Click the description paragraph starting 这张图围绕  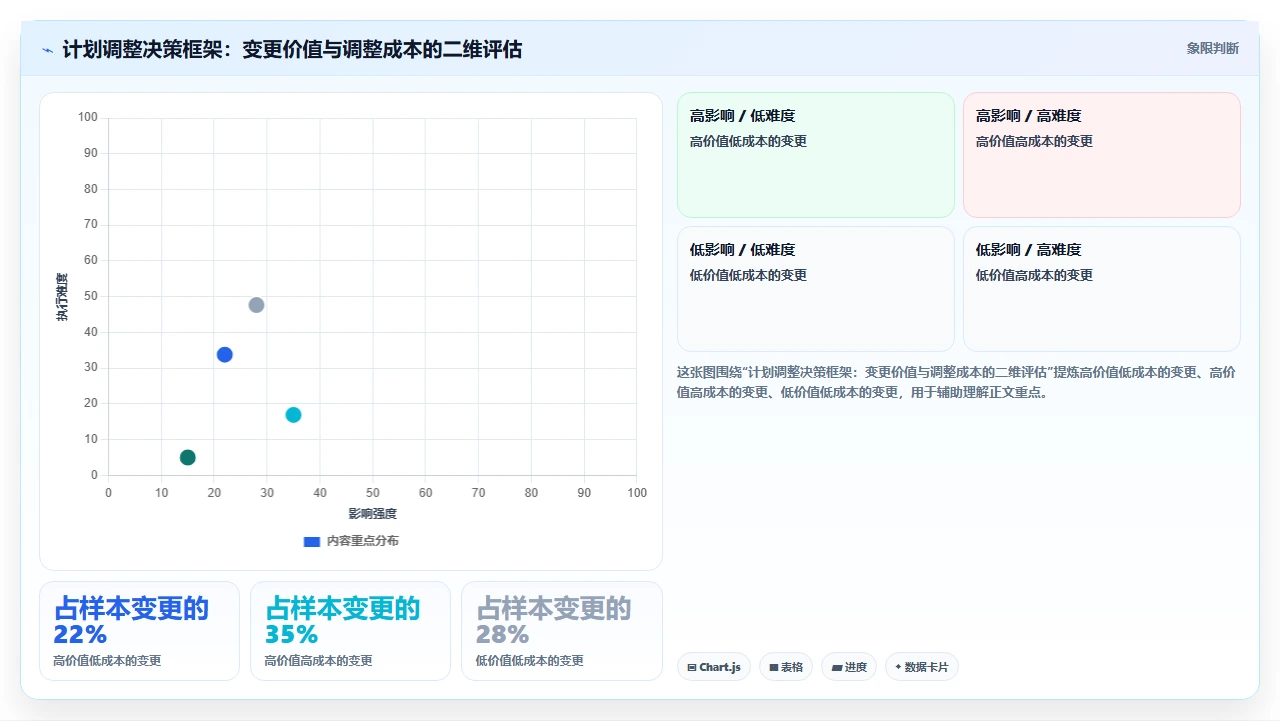click(957, 382)
